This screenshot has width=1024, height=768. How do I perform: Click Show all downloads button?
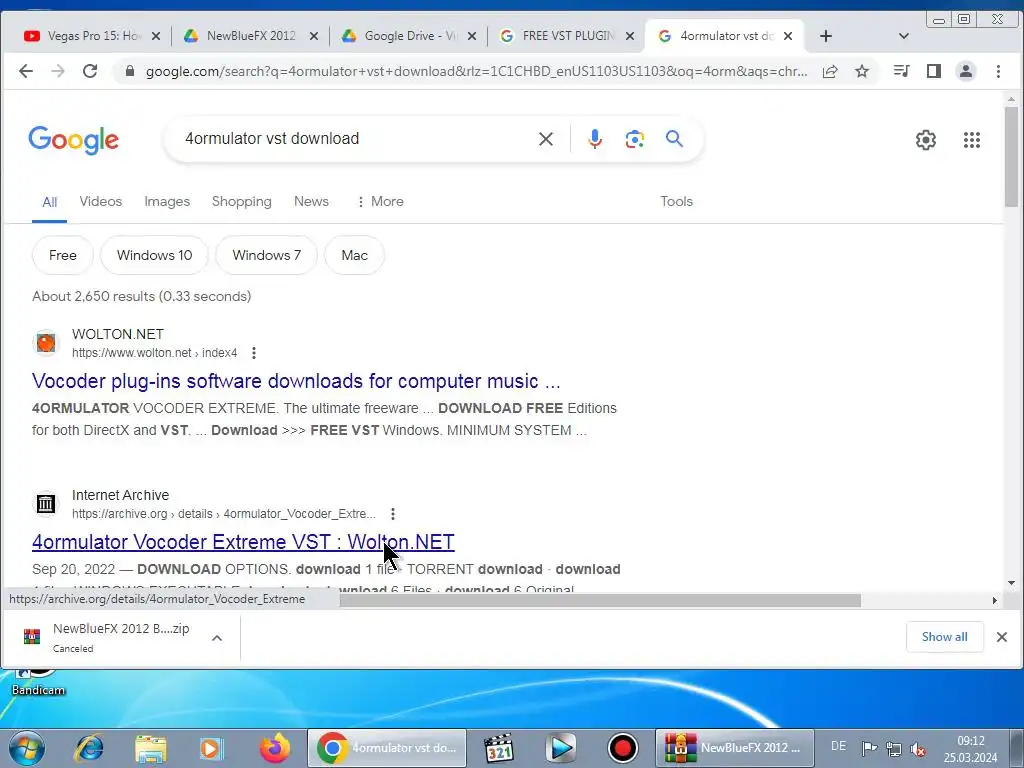click(x=944, y=637)
